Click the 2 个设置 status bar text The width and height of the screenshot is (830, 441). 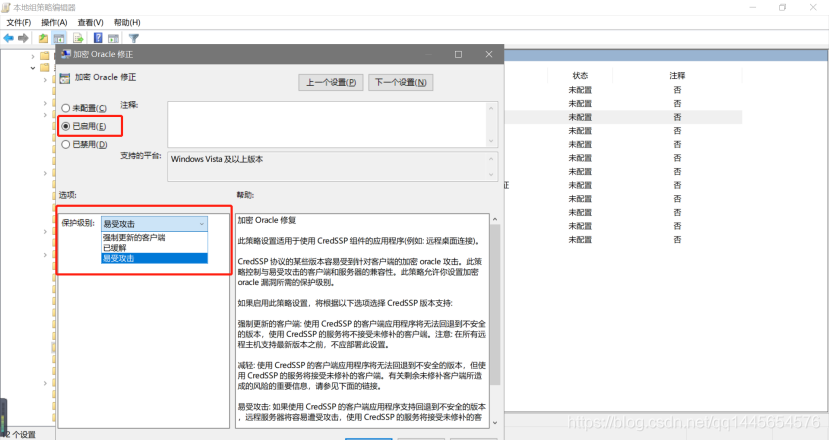[x=21, y=435]
